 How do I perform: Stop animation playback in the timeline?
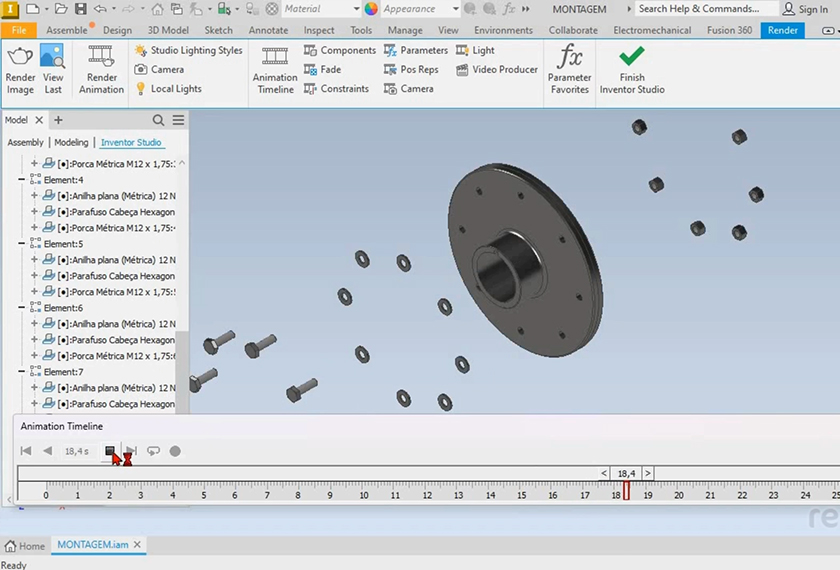[x=111, y=451]
